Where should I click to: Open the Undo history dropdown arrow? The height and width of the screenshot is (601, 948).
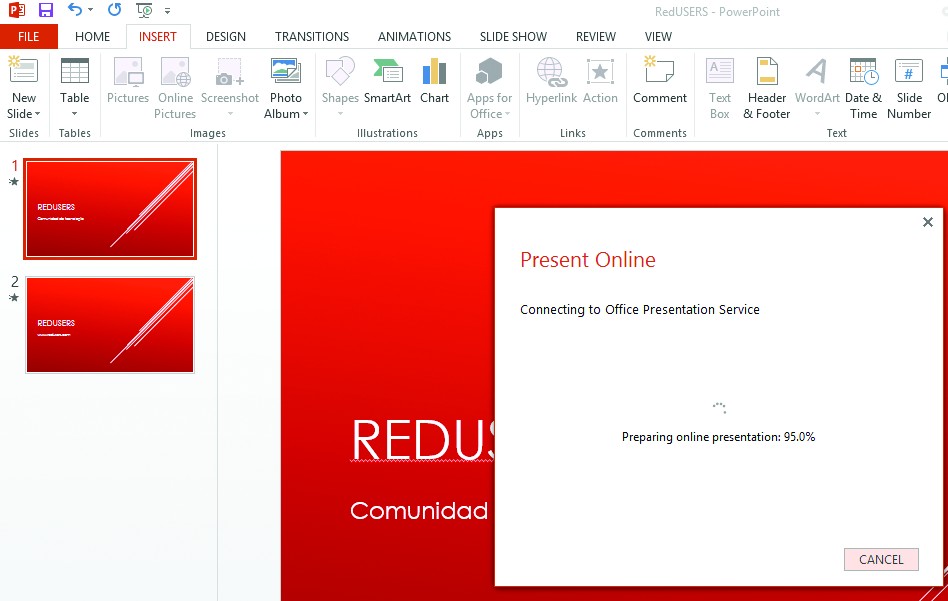tap(90, 10)
